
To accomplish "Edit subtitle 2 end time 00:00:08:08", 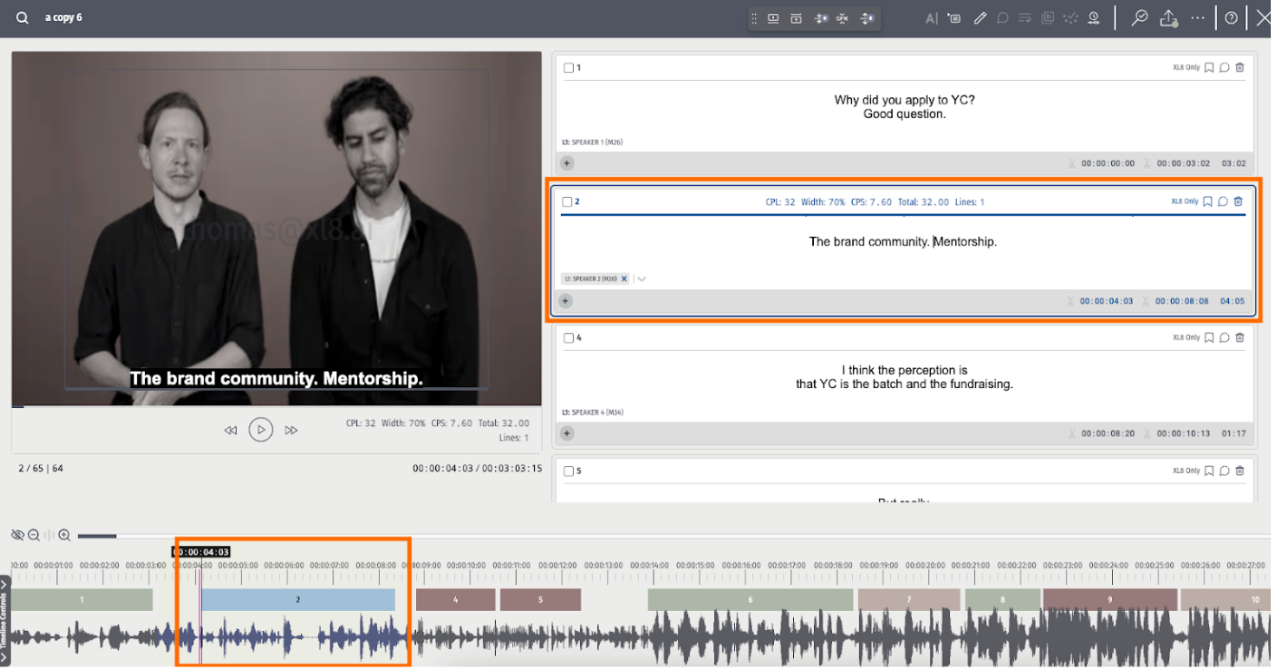I will (1182, 300).
